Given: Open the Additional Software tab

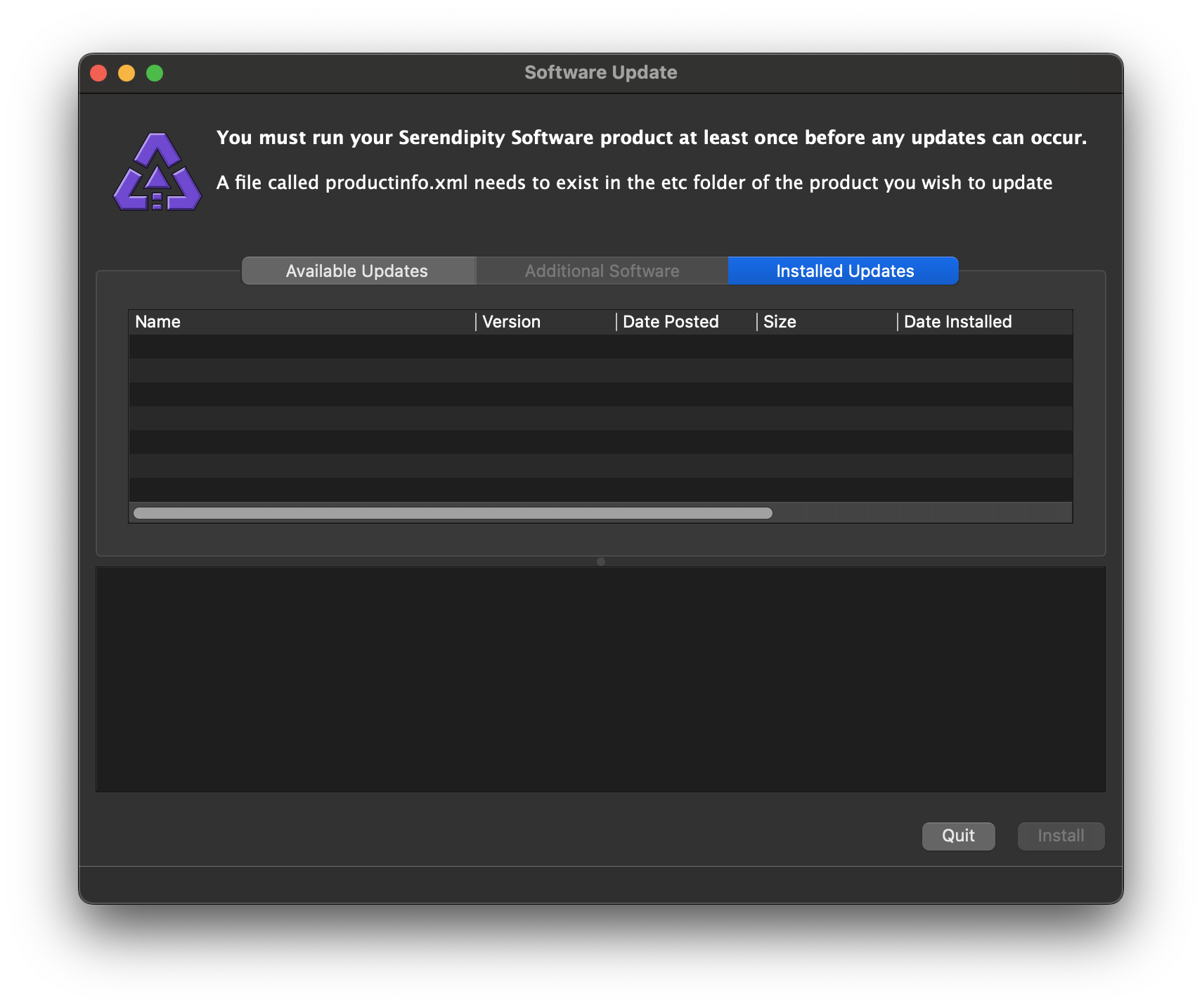Looking at the screenshot, I should [x=602, y=271].
